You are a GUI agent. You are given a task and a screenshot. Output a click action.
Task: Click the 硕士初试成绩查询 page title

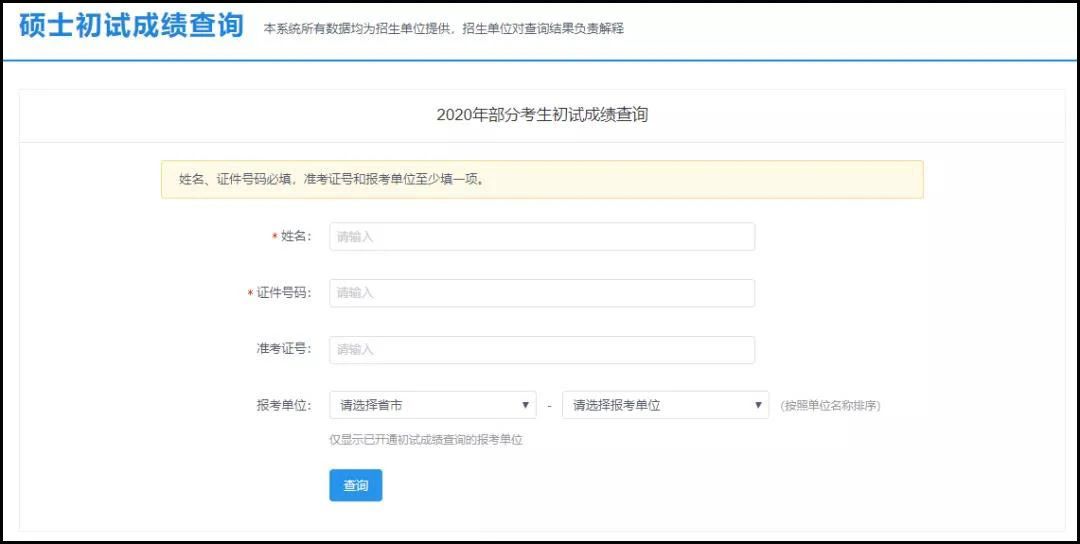pyautogui.click(x=131, y=27)
